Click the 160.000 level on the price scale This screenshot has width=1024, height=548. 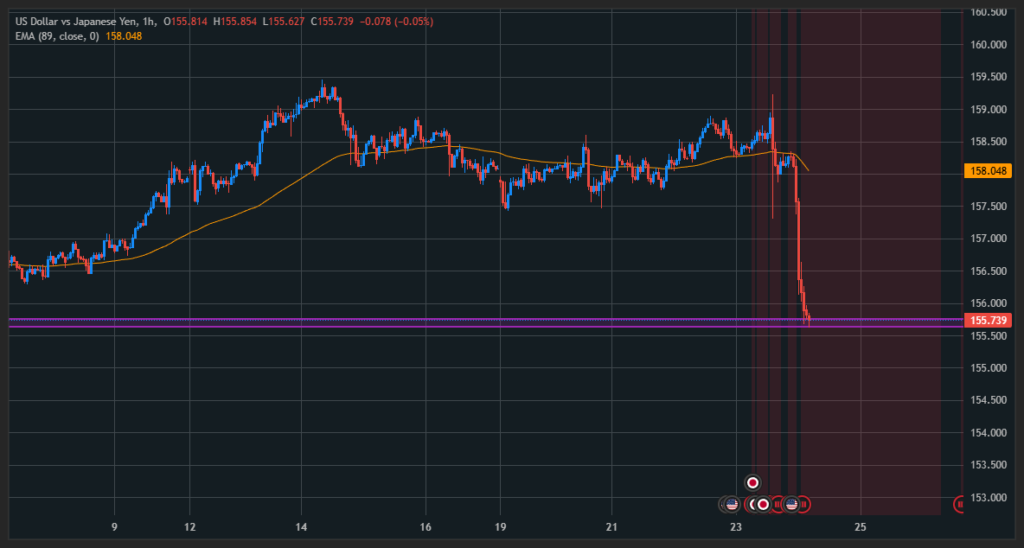coord(987,44)
